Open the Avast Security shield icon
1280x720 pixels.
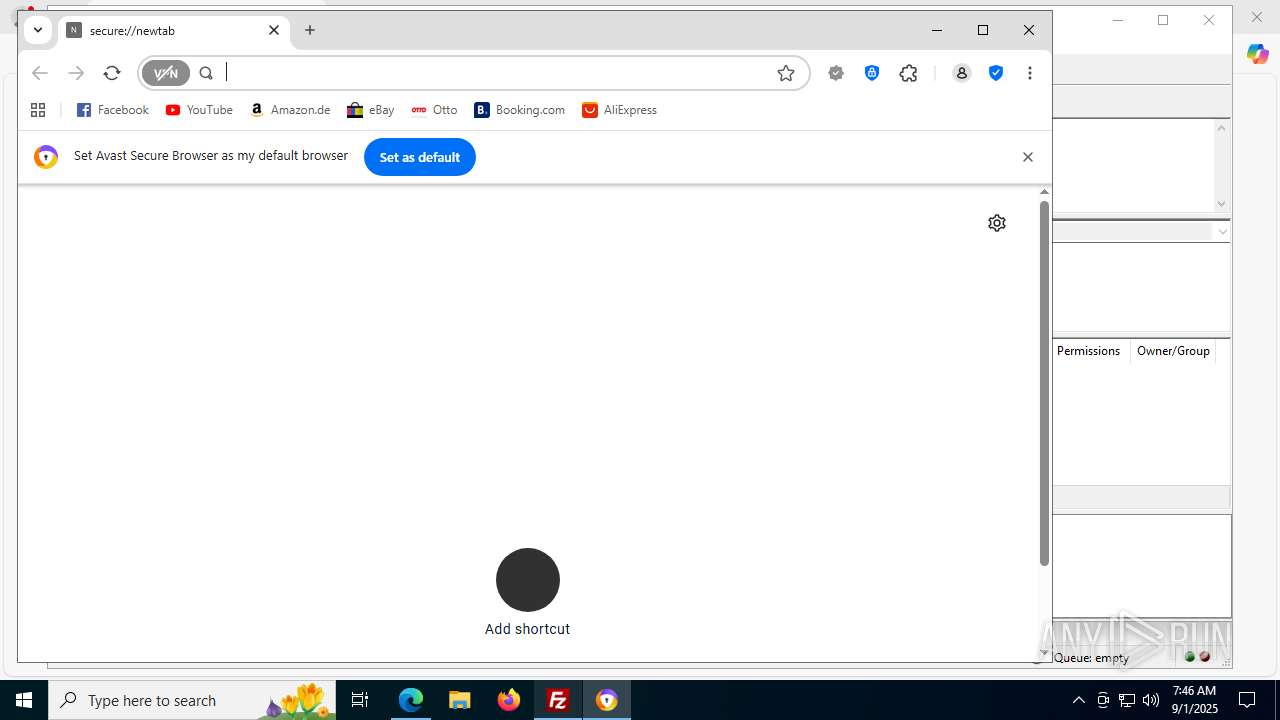(996, 73)
